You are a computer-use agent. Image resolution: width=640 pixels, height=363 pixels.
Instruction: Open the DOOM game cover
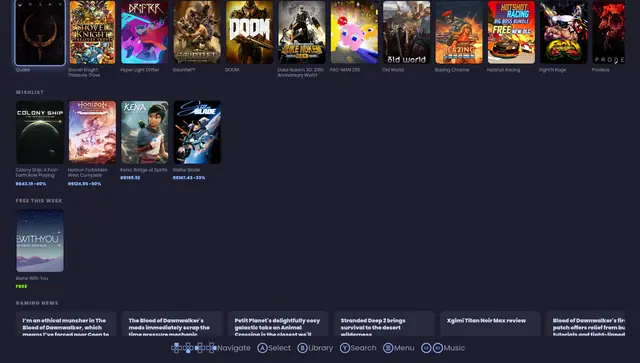point(249,32)
